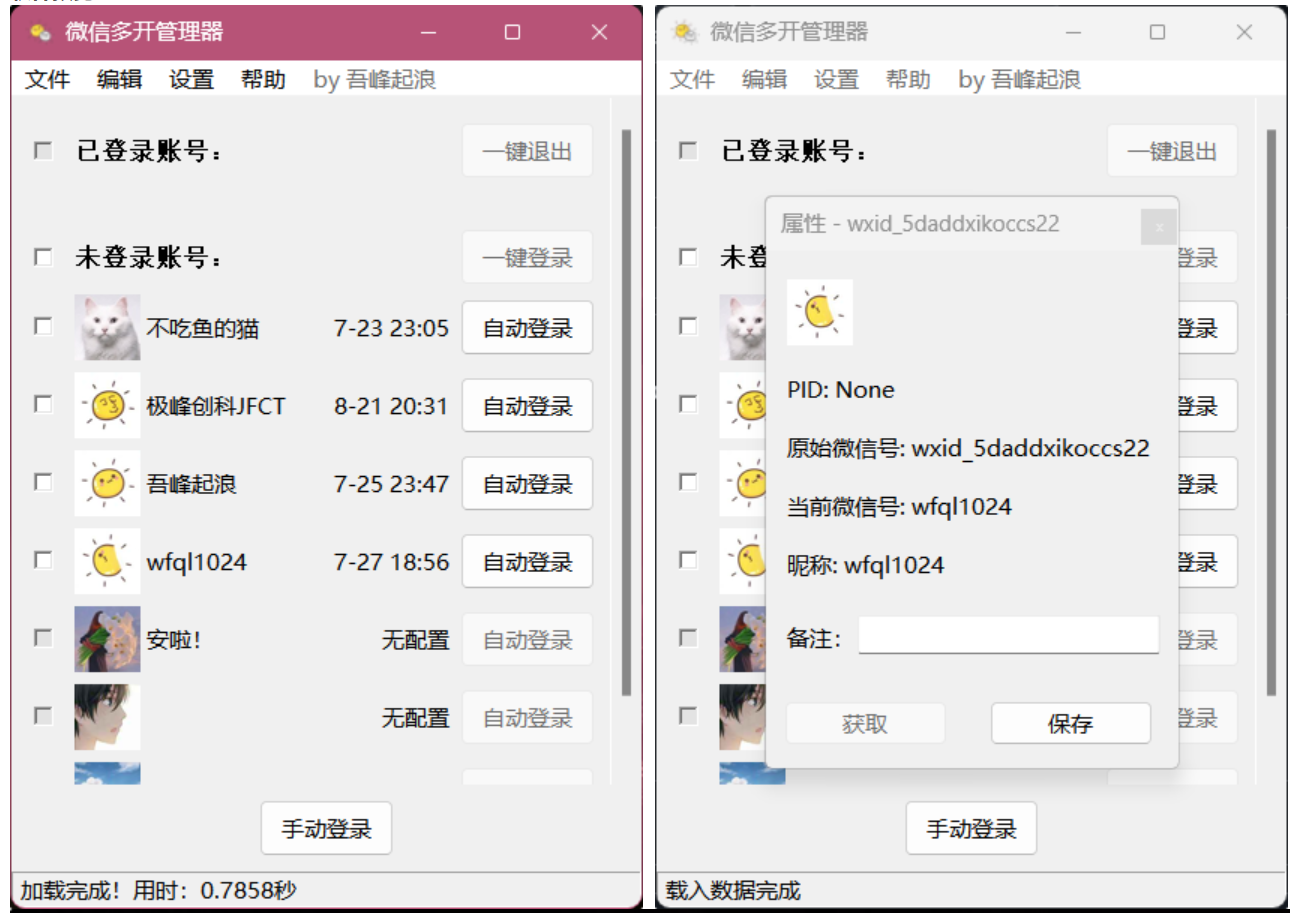This screenshot has width=1290, height=913.
Task: Click 手动登录 button in left window
Action: [326, 829]
